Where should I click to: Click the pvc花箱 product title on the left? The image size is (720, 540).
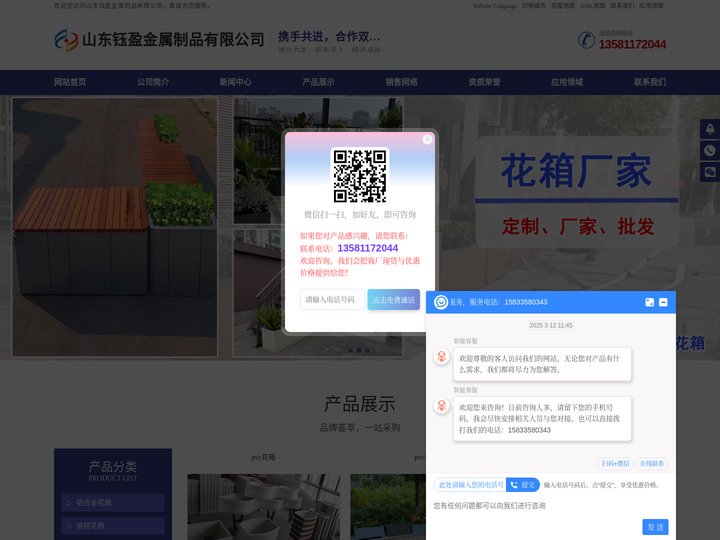[x=263, y=457]
